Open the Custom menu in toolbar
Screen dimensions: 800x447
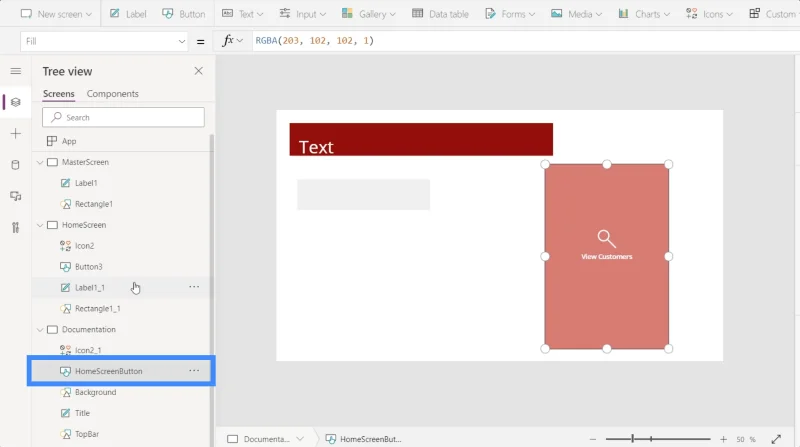(x=772, y=14)
